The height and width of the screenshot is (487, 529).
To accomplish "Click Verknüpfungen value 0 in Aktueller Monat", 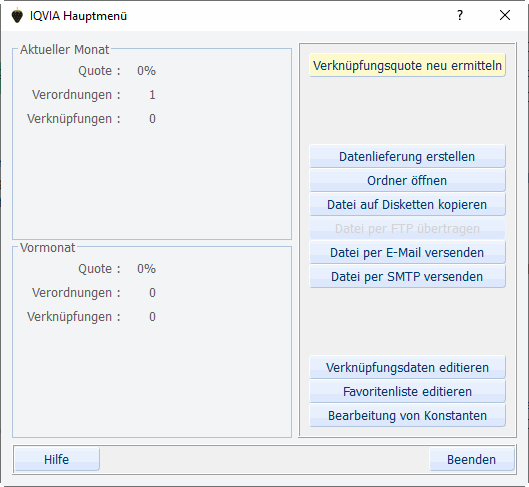I will [x=152, y=119].
